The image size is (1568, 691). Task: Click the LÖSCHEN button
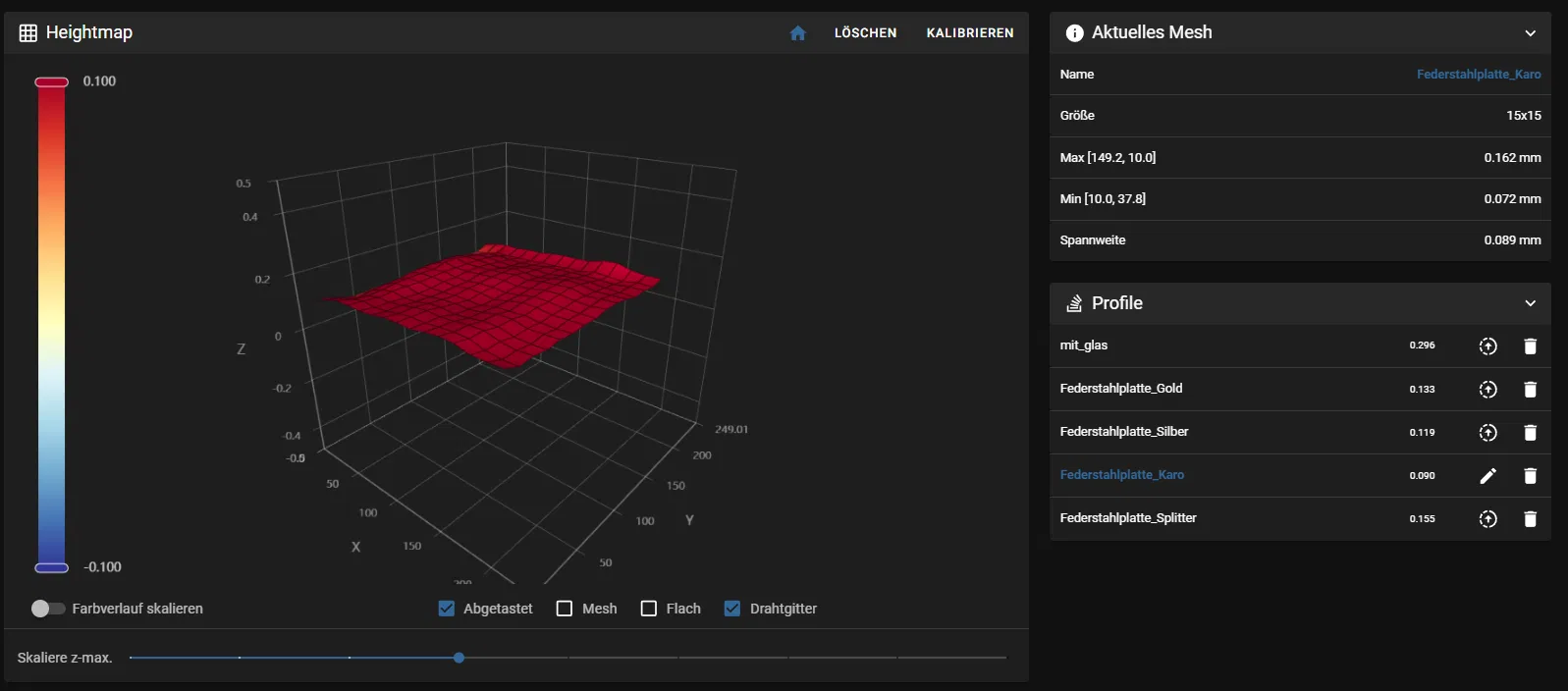866,32
